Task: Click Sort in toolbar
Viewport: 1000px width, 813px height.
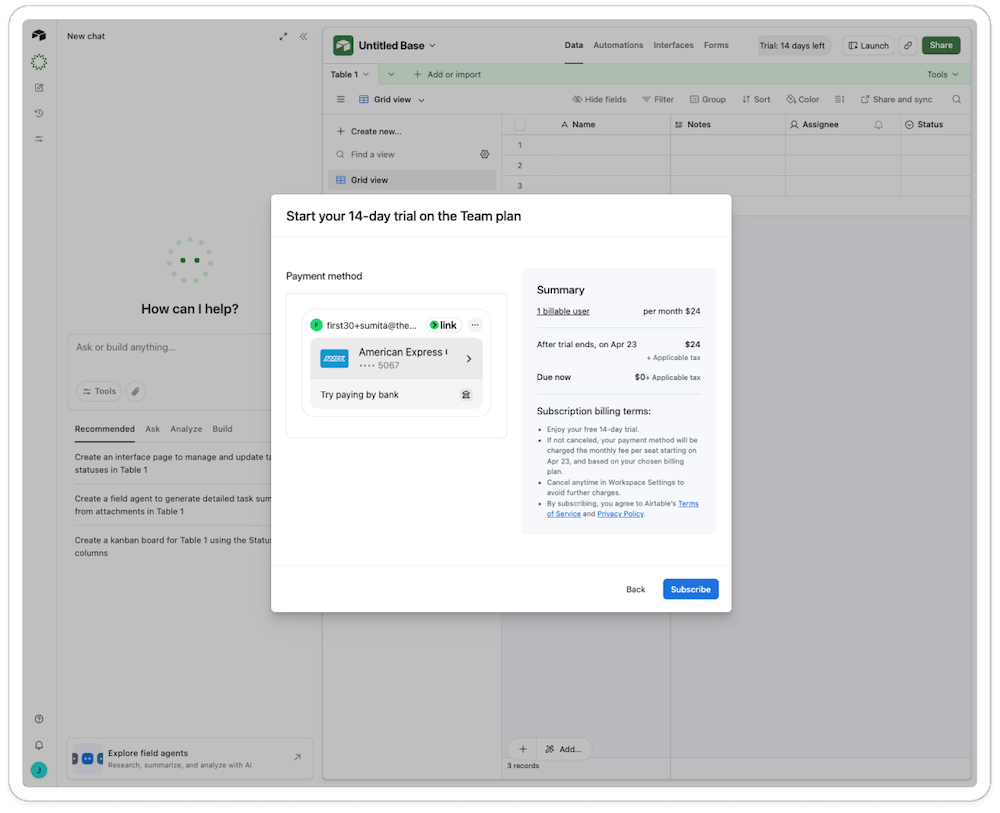Action: tap(756, 99)
